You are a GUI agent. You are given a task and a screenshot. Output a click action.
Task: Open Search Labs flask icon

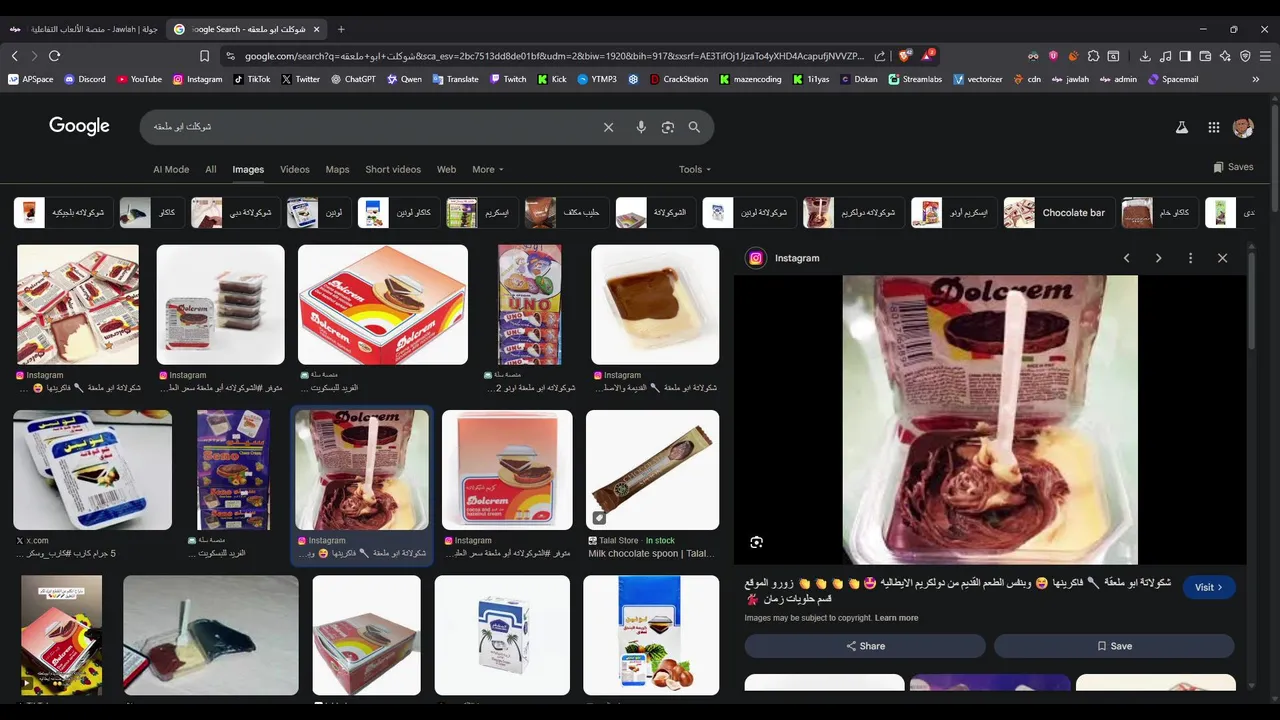tap(1181, 127)
